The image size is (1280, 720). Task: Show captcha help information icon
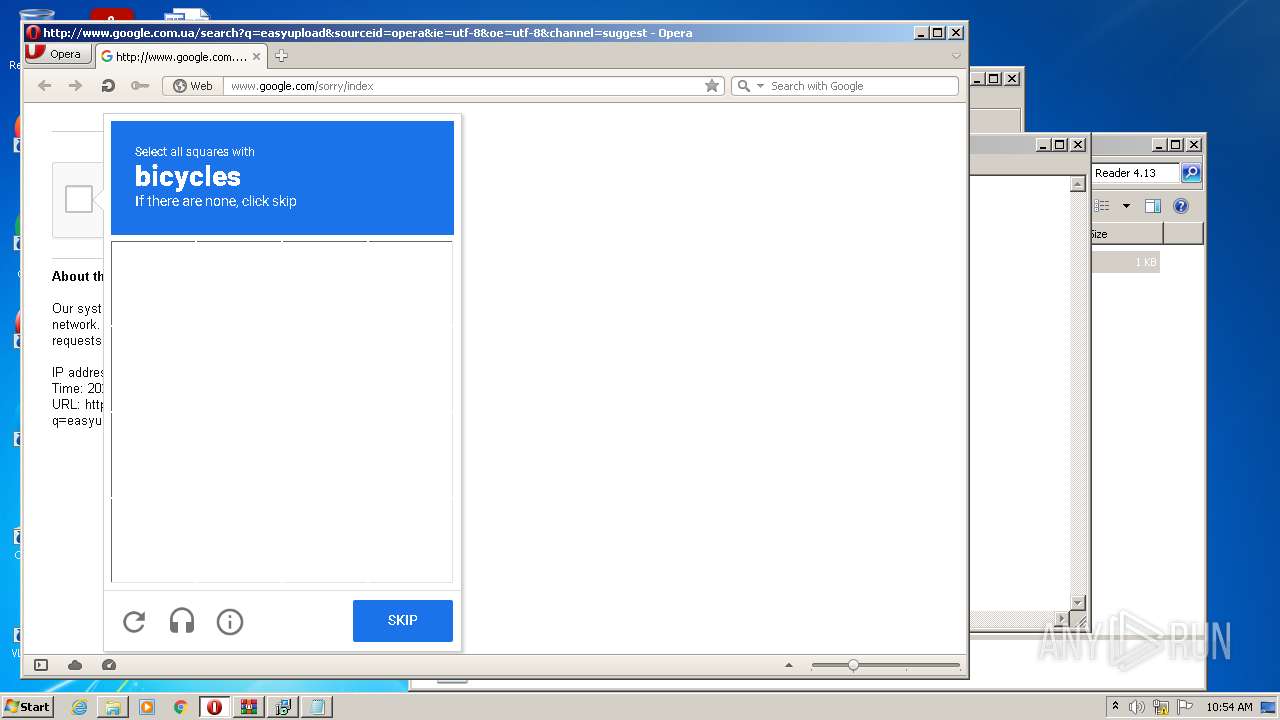pos(230,622)
